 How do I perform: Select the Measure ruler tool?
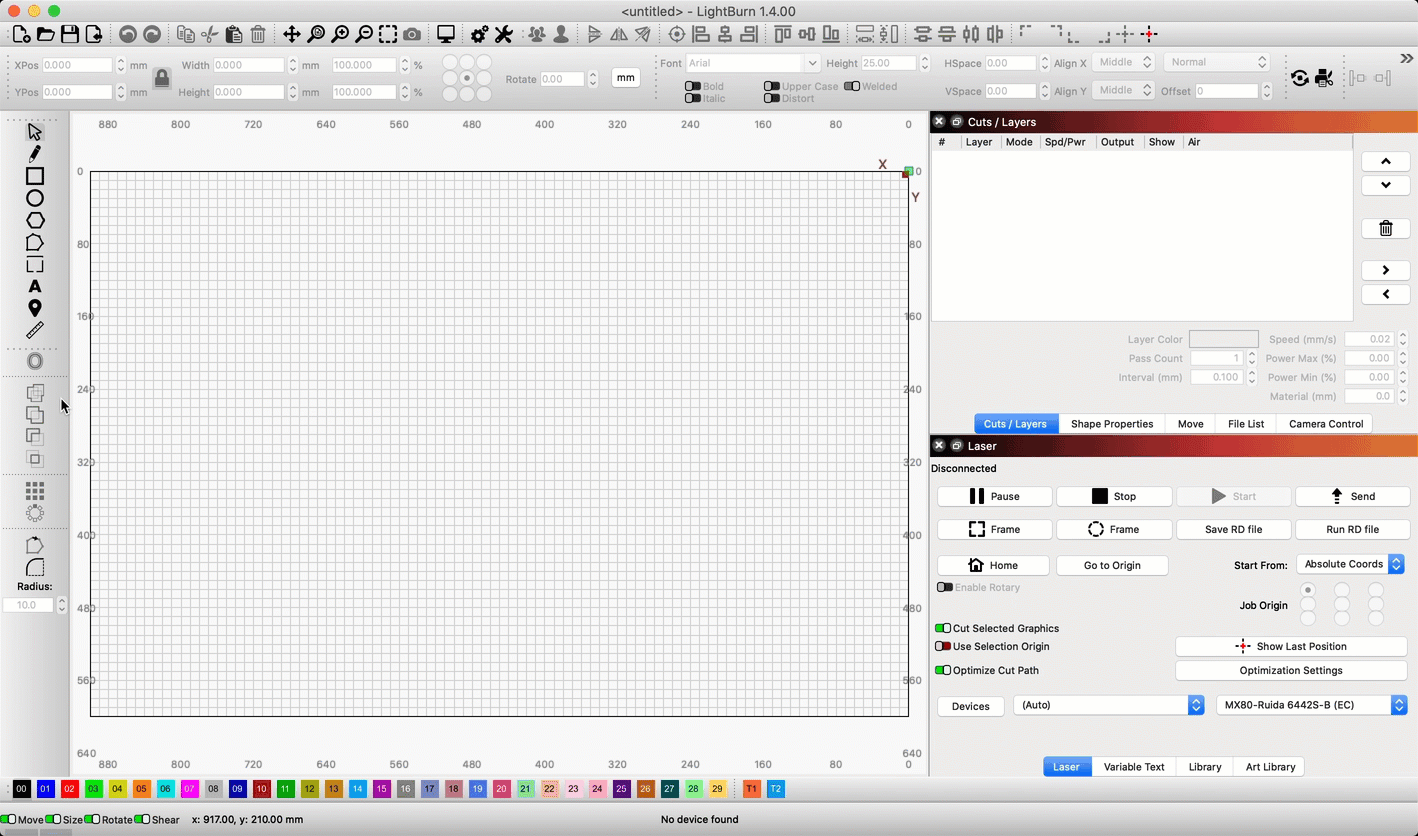coord(35,330)
